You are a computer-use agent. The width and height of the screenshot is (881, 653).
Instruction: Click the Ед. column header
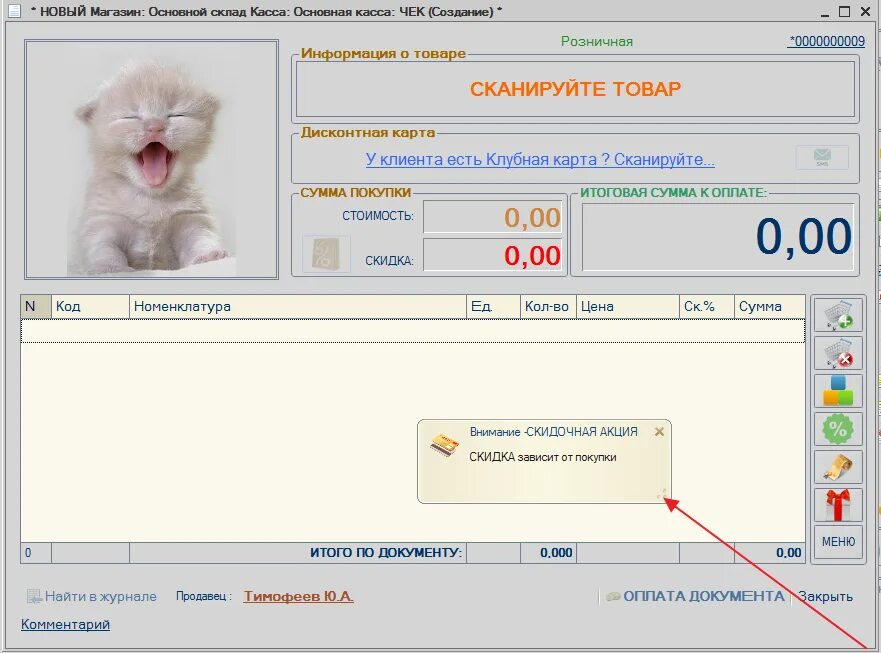pyautogui.click(x=493, y=307)
